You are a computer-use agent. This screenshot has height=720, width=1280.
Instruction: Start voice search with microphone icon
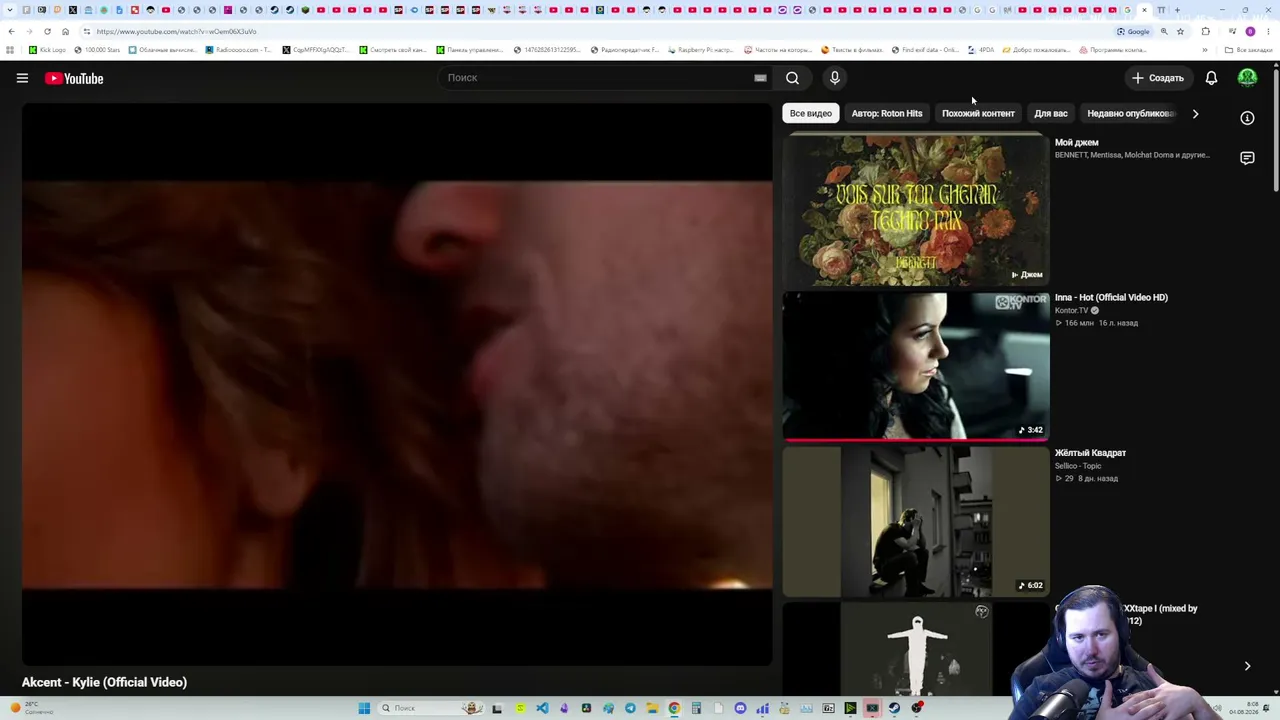(x=835, y=78)
